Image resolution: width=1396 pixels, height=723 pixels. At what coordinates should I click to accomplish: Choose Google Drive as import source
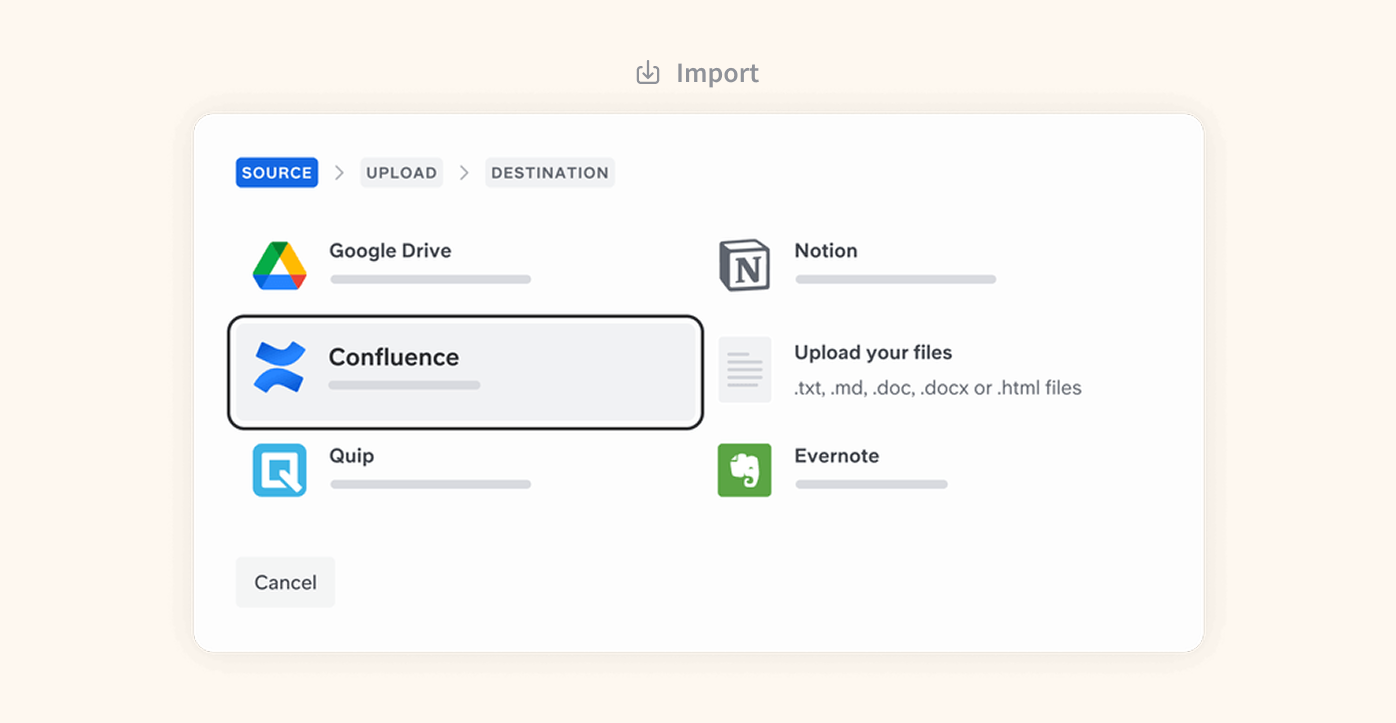390,251
